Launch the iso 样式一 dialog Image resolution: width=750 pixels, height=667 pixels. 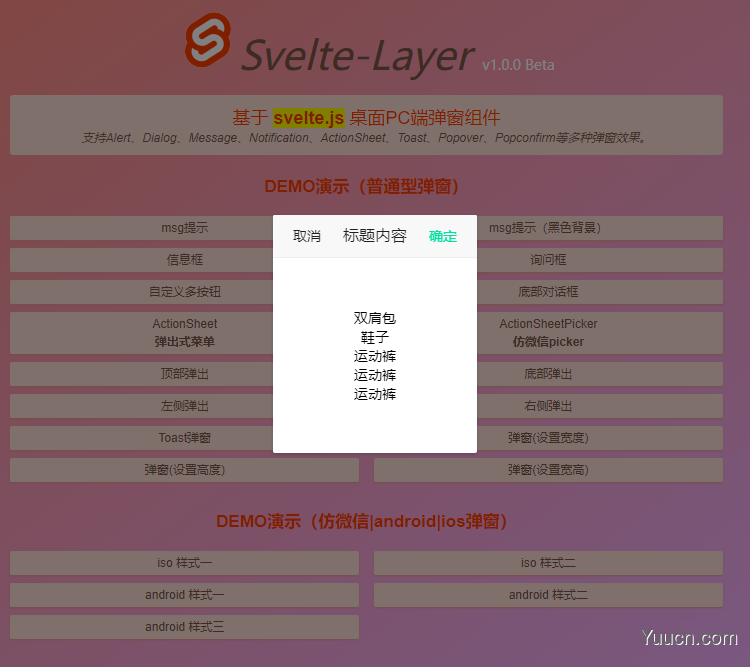tap(185, 563)
